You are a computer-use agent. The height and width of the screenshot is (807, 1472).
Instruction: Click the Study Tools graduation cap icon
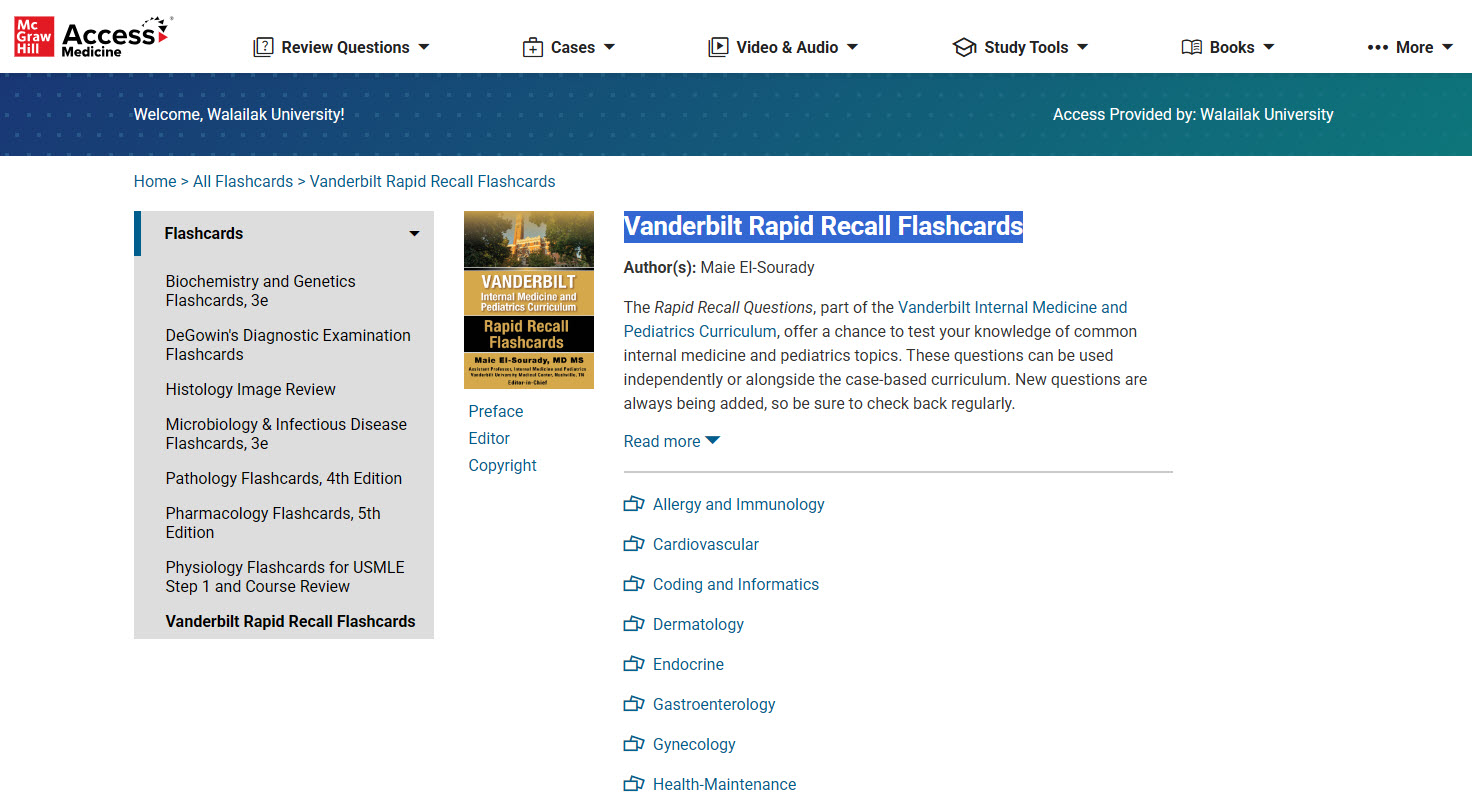(x=964, y=47)
